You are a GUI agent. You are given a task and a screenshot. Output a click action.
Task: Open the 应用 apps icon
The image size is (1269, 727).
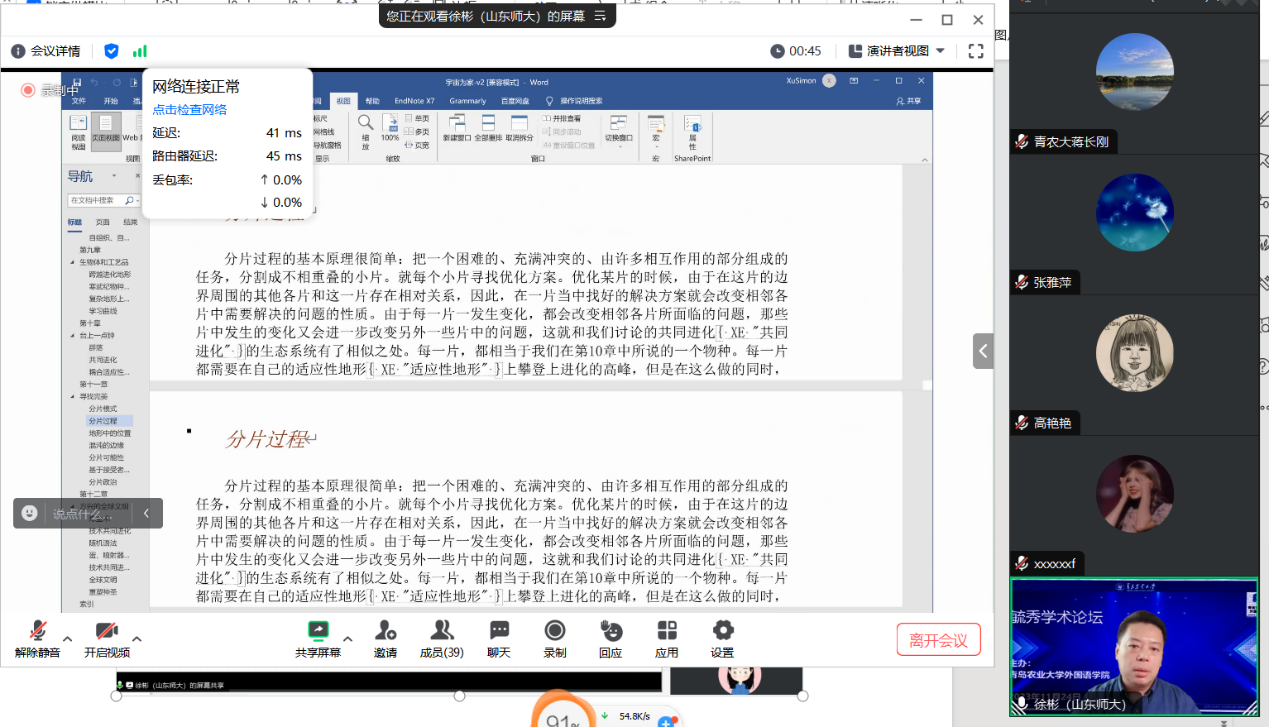tap(667, 638)
